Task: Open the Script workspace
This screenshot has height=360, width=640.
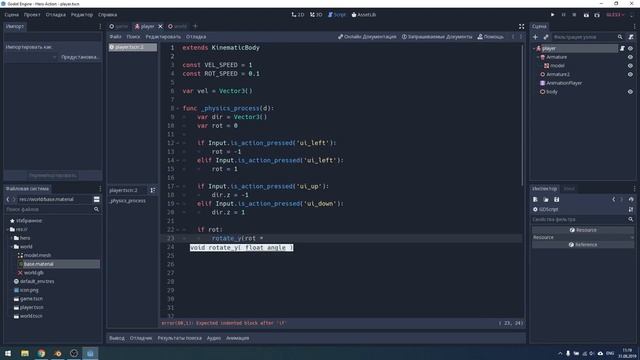Action: [x=337, y=15]
